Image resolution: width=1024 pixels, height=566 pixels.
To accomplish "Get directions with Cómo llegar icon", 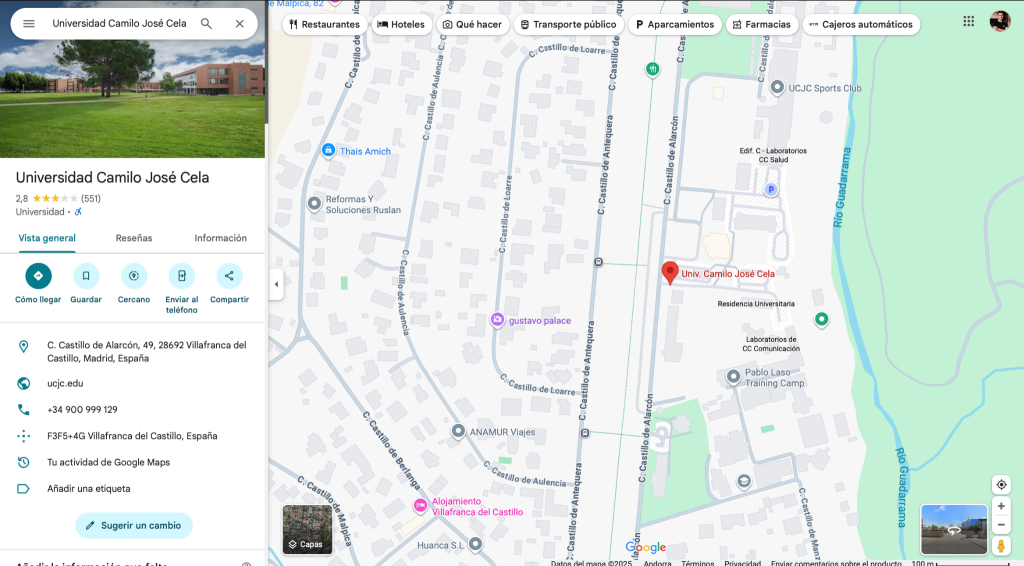I will pos(38,276).
